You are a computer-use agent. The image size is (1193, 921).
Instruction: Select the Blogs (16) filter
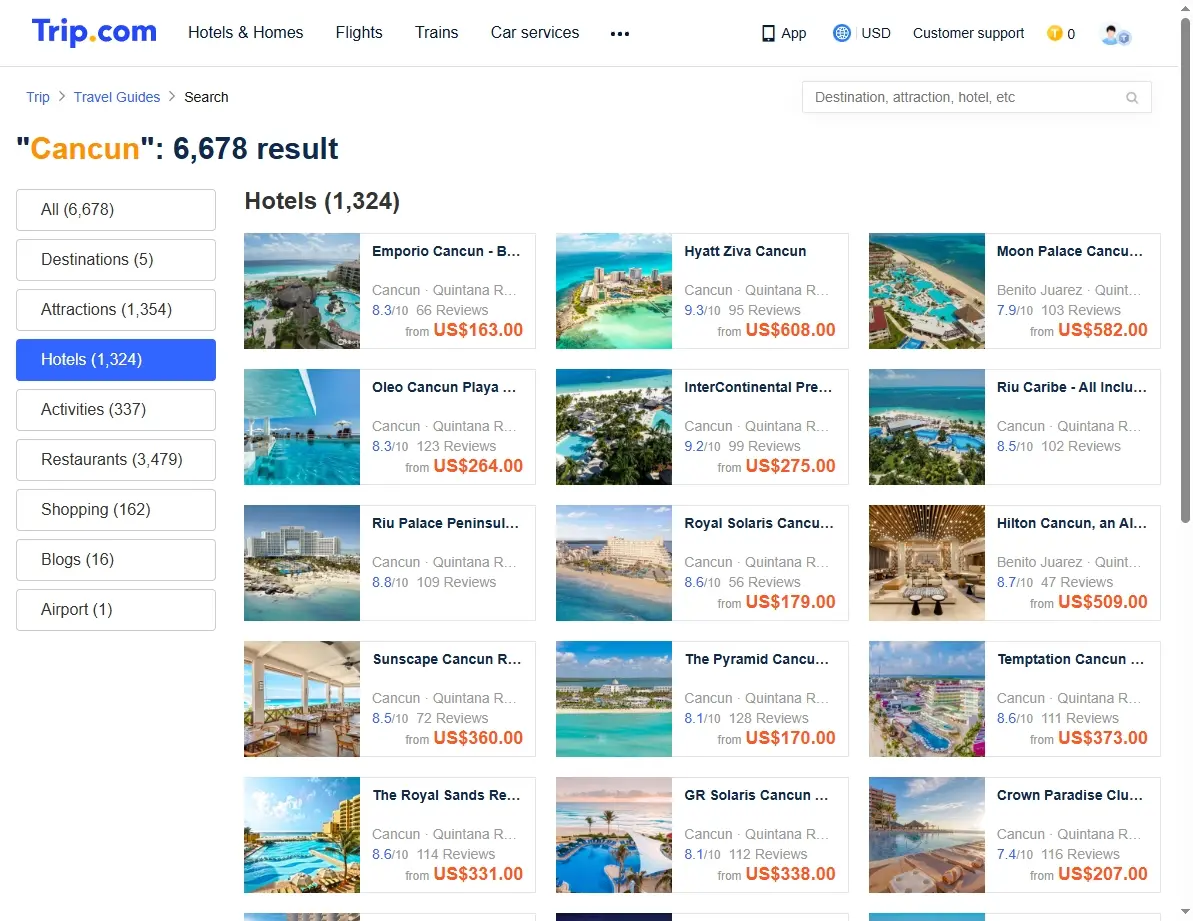click(x=116, y=559)
